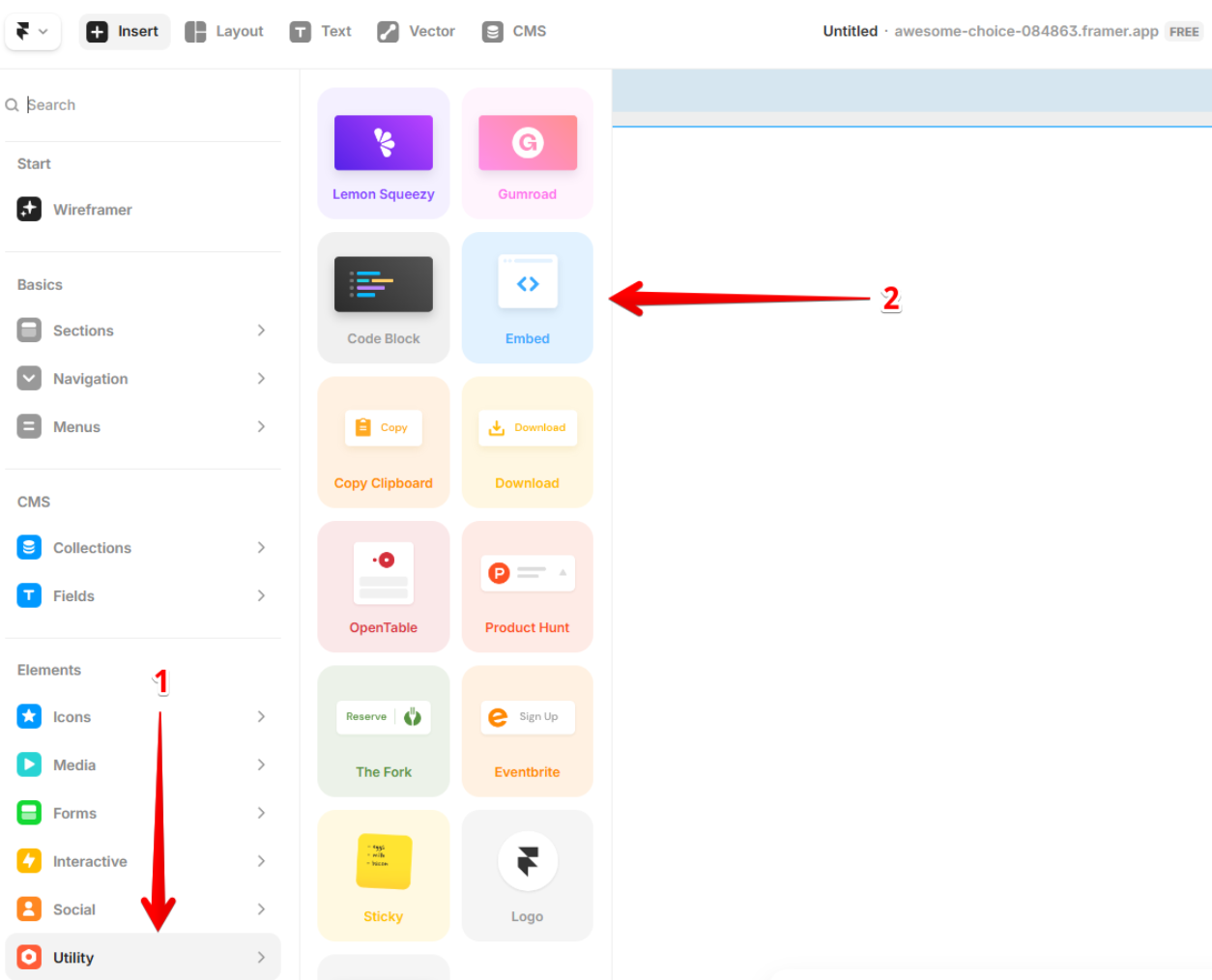
Task: Click the Forms icon
Action: coord(29,813)
